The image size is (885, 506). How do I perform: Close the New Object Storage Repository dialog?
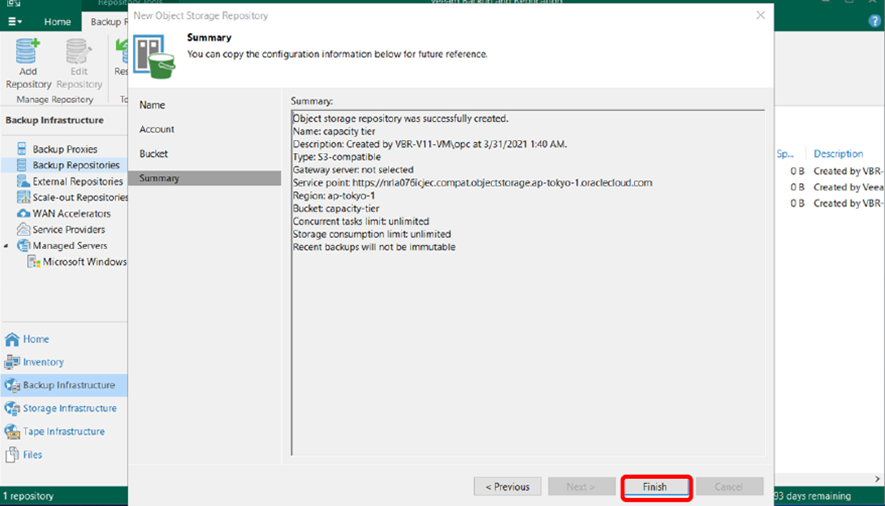coord(760,15)
